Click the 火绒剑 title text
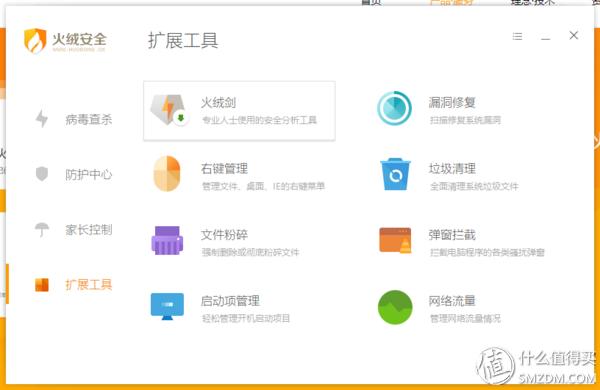The height and width of the screenshot is (390, 600). 218,102
